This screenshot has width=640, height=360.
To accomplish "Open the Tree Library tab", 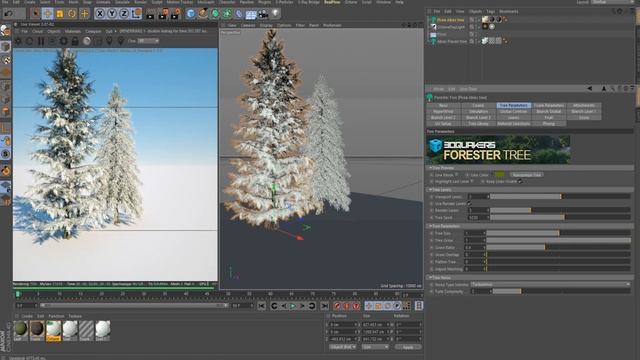I will pyautogui.click(x=478, y=124).
